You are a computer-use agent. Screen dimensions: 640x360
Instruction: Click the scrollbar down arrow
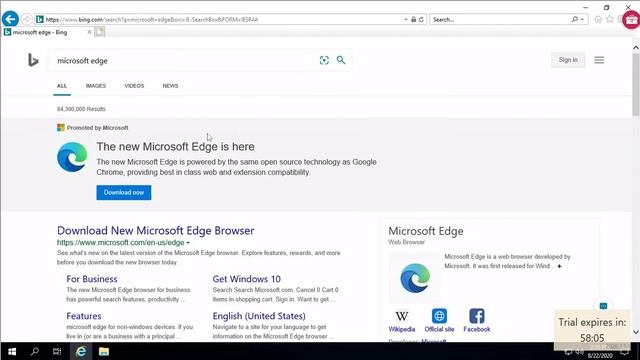[x=636, y=332]
